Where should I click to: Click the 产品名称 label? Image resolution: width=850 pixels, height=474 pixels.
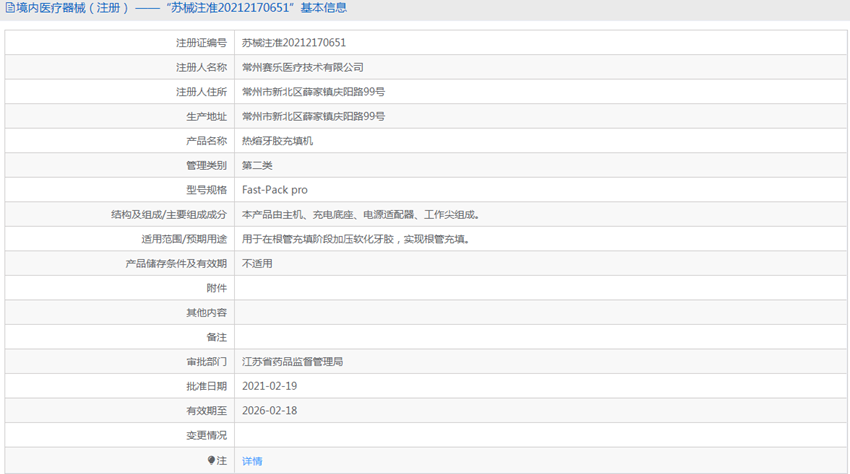pyautogui.click(x=207, y=141)
